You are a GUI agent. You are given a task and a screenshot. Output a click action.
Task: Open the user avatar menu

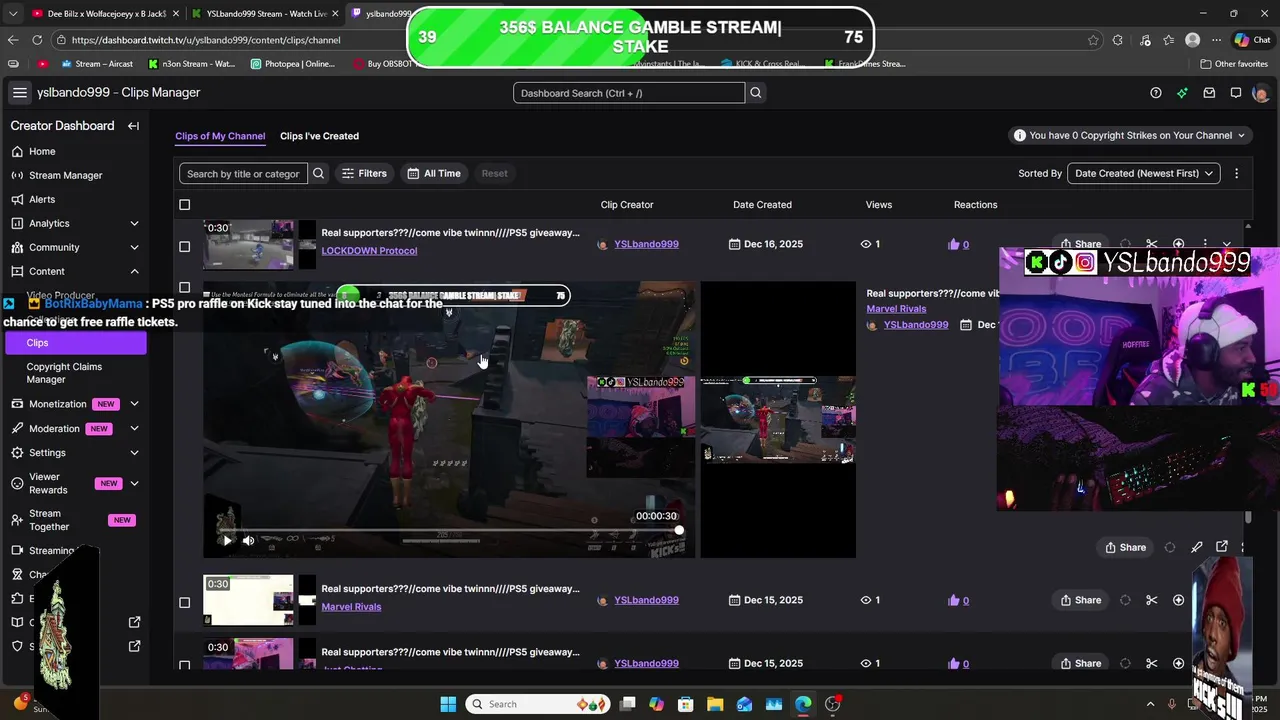1260,93
